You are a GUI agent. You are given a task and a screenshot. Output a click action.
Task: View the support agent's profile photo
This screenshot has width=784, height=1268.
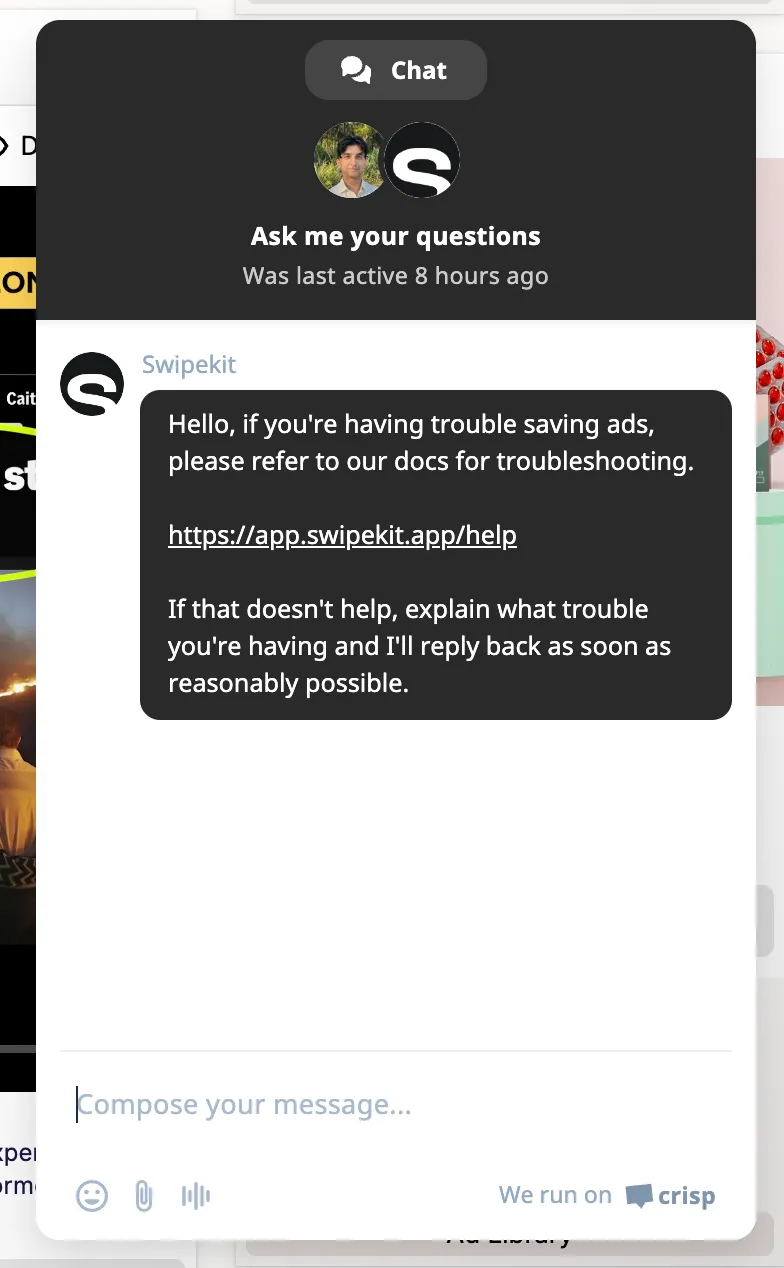click(350, 160)
